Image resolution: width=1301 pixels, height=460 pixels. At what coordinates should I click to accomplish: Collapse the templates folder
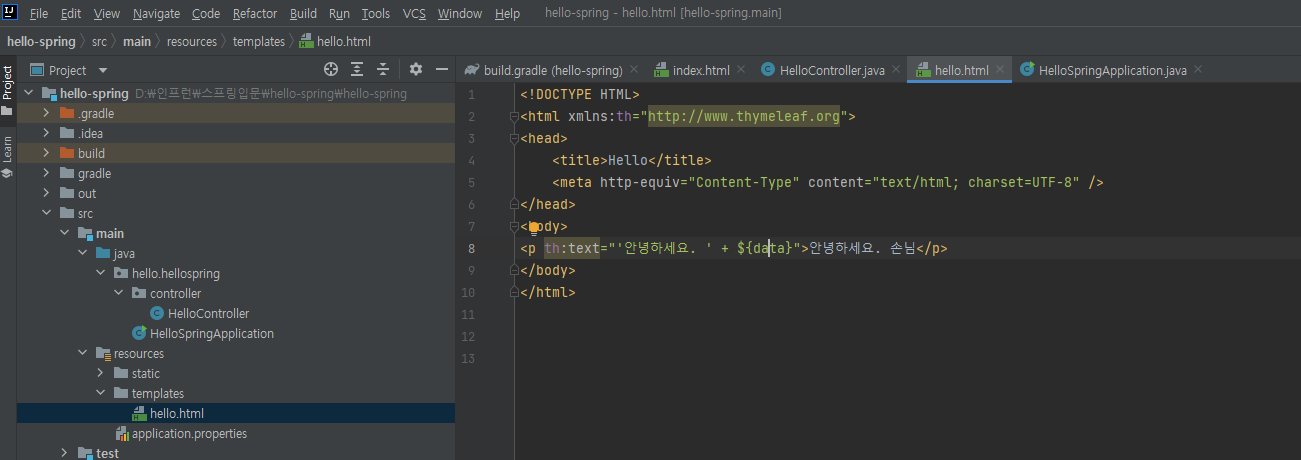tap(100, 393)
